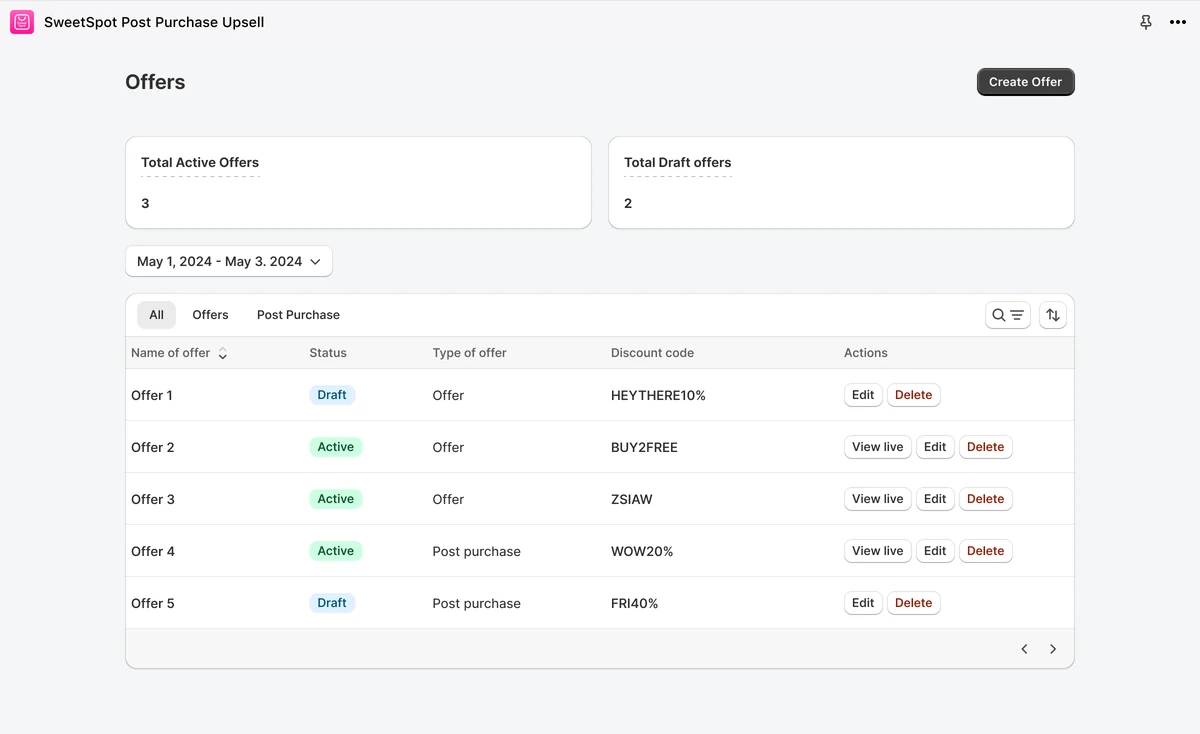The image size is (1200, 734).
Task: Sort by Name of offer column arrows
Action: coord(222,354)
